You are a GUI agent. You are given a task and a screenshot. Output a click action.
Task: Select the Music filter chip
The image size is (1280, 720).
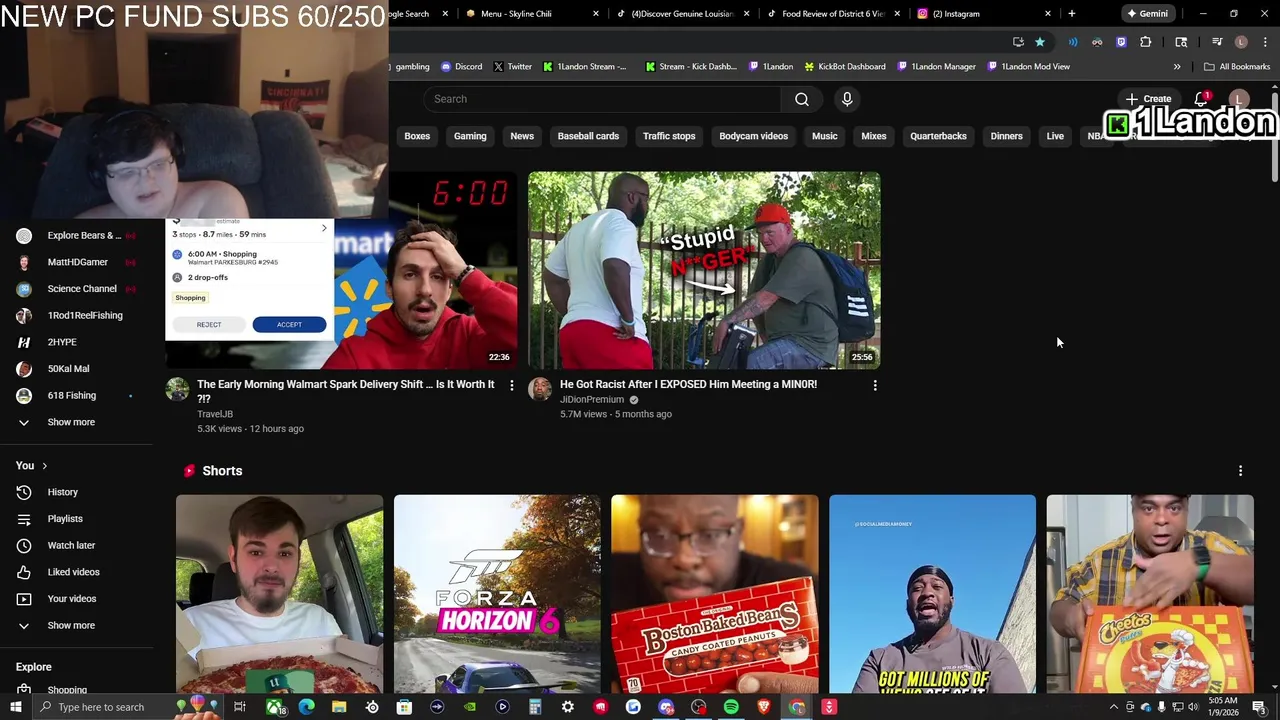point(825,136)
